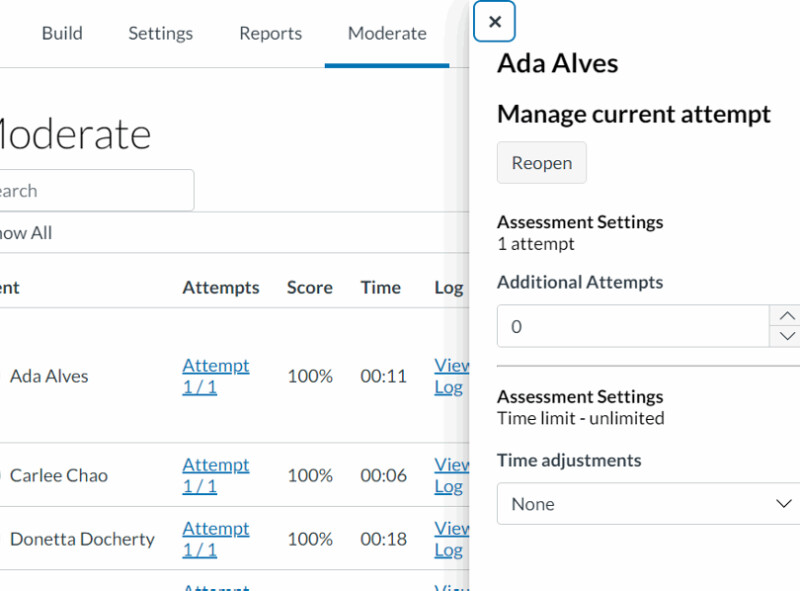Open Carlee Chao's Attempt 1 / 1 link
Viewport: 800px width, 591px height.
click(215, 475)
